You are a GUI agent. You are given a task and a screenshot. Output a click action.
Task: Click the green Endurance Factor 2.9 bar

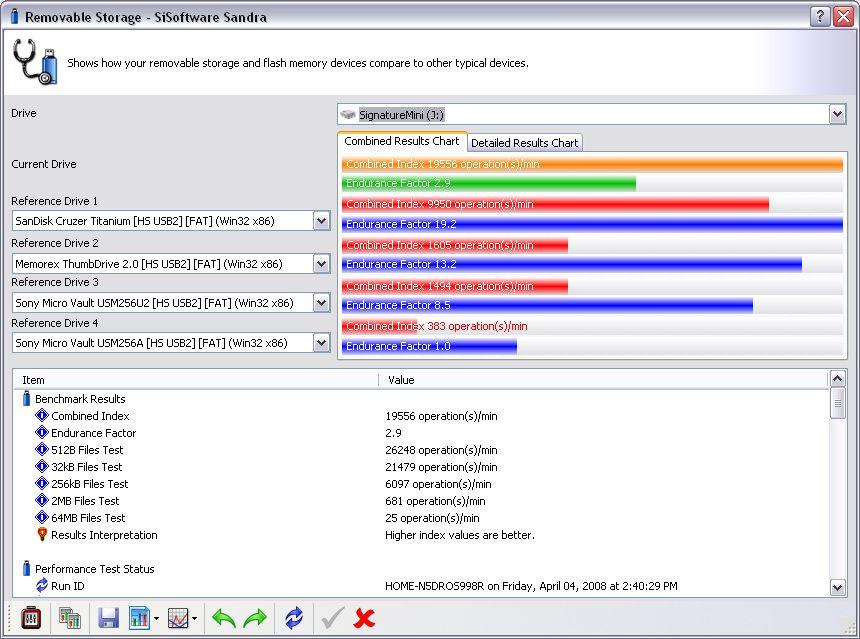click(489, 183)
